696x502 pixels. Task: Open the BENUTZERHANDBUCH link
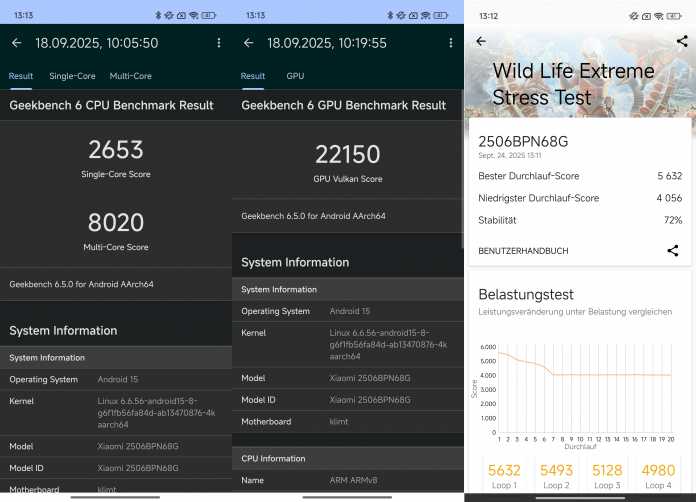(x=523, y=251)
